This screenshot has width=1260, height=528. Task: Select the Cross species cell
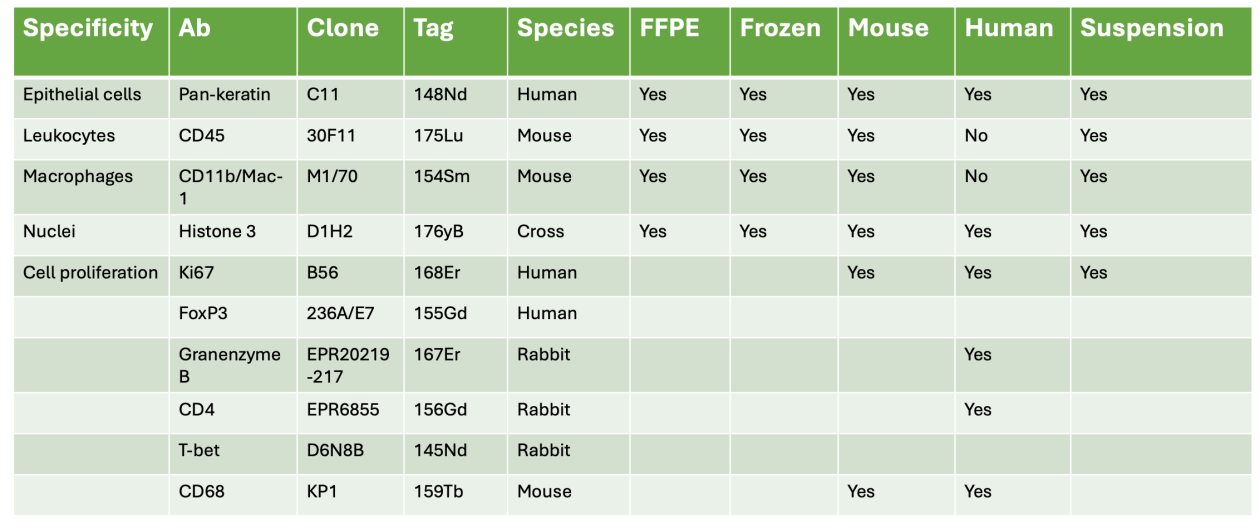(x=540, y=232)
